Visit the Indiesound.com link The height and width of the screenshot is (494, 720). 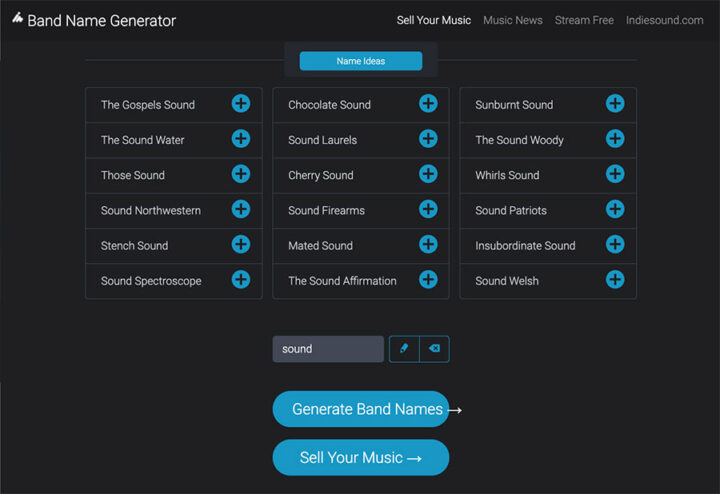click(x=664, y=20)
